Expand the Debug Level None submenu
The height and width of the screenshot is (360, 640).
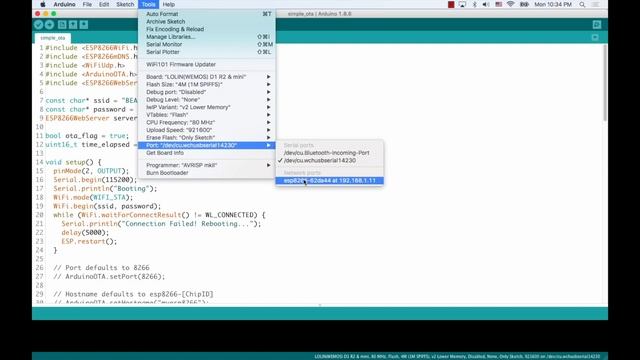pos(207,100)
